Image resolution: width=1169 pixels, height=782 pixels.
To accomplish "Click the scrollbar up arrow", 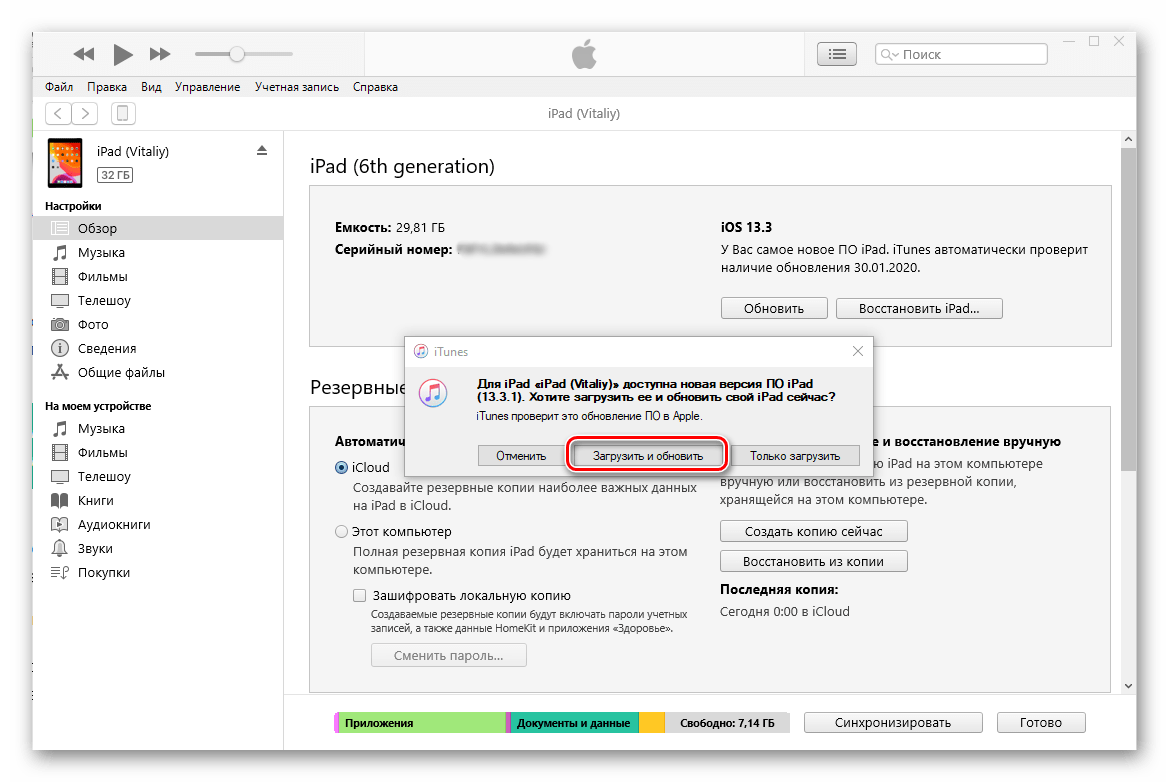I will (1128, 139).
